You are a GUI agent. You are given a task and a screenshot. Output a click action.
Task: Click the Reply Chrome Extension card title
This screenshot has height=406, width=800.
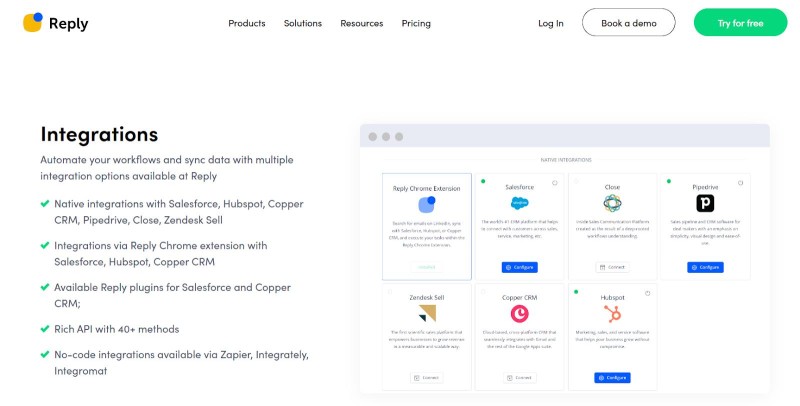(x=427, y=188)
